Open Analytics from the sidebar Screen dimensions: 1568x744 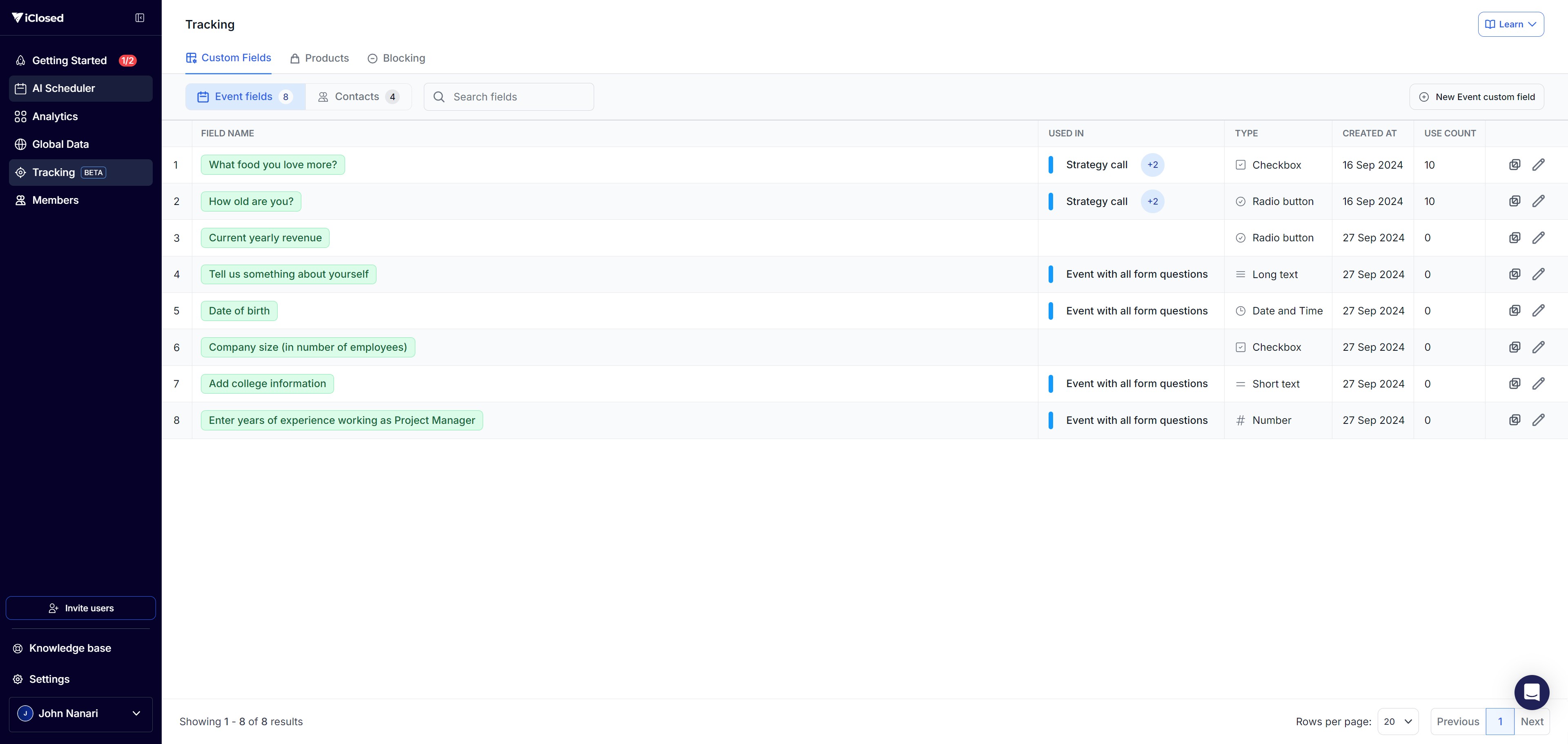coord(55,116)
